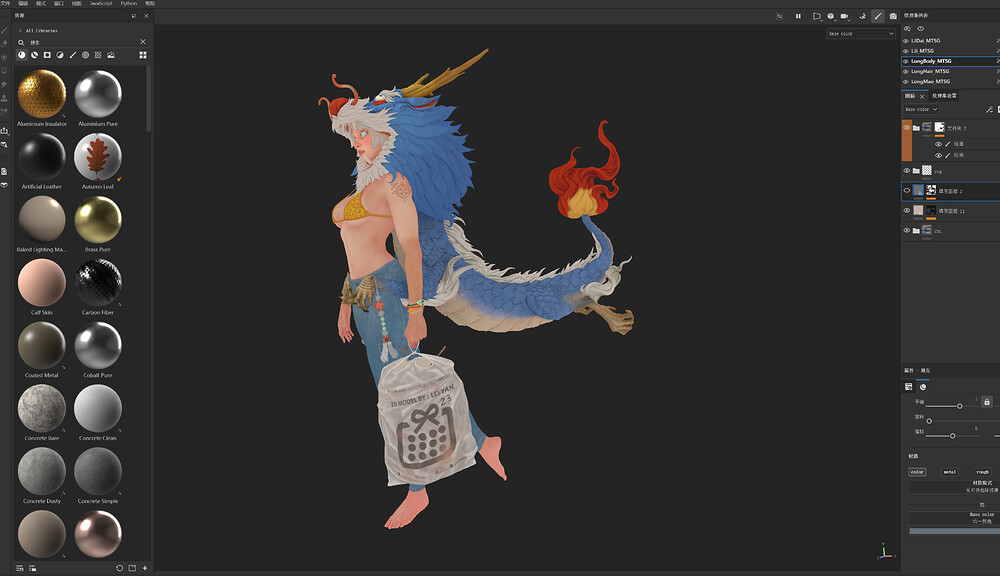Click the base color uniform color swatch
Image resolution: width=1000 pixels, height=576 pixels.
click(x=954, y=531)
